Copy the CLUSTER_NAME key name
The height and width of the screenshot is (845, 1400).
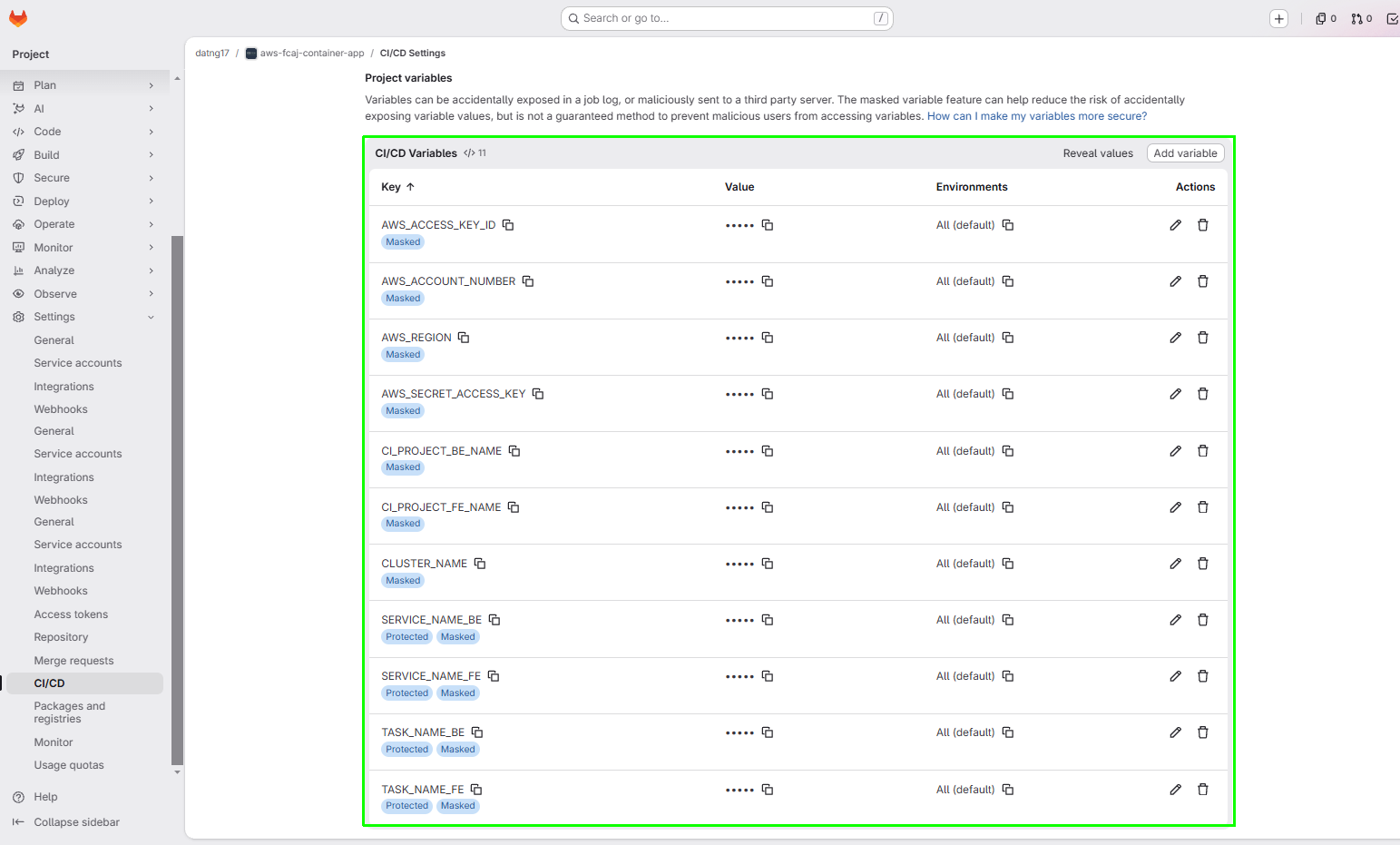tap(480, 564)
